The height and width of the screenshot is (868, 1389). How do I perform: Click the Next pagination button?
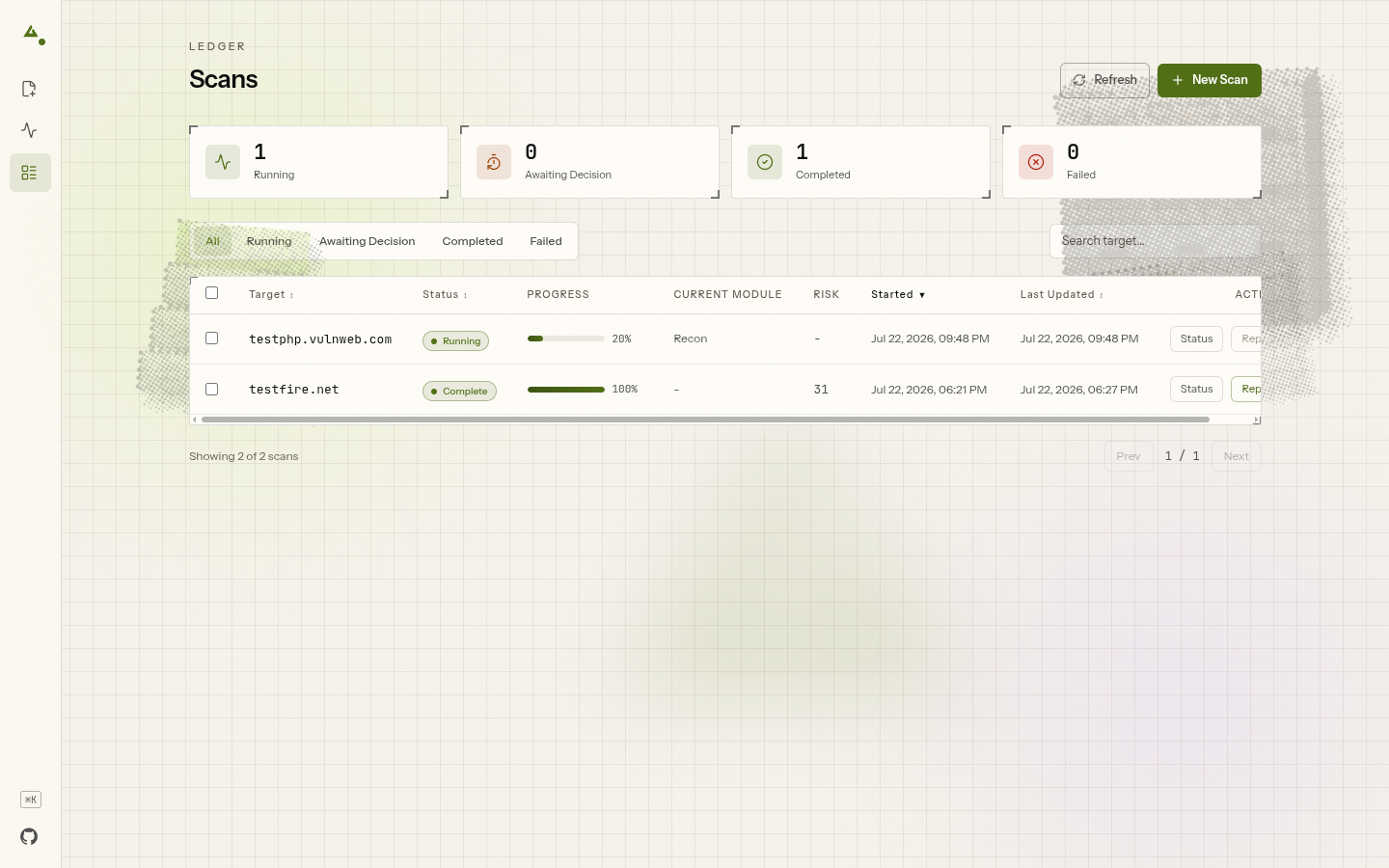click(1236, 456)
